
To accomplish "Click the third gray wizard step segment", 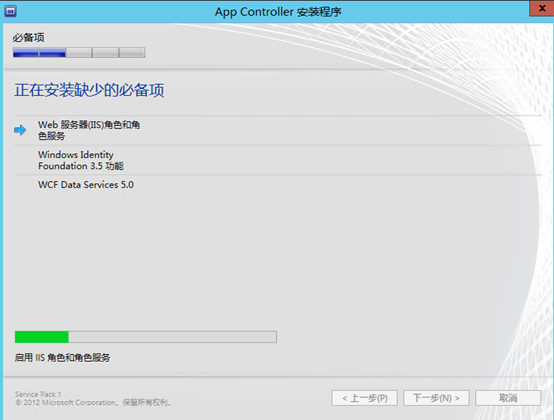I will (79, 53).
